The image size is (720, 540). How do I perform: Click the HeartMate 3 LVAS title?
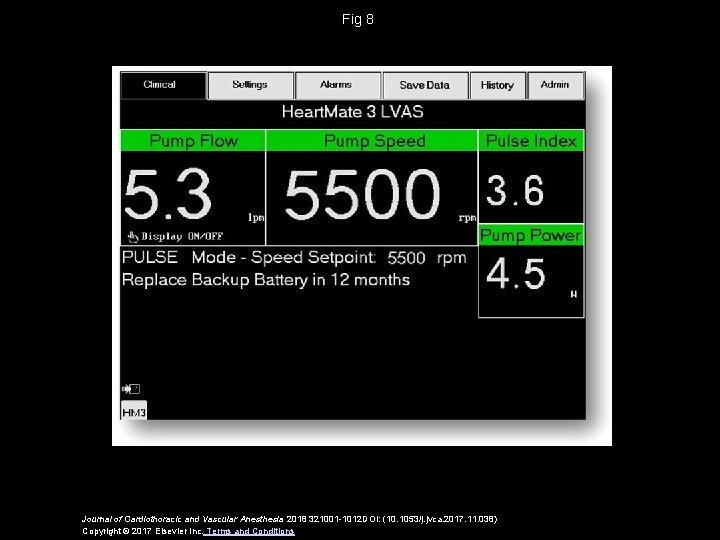point(353,112)
